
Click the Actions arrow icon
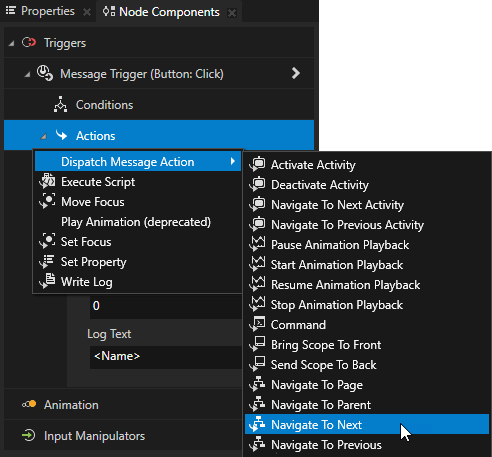tap(61, 135)
